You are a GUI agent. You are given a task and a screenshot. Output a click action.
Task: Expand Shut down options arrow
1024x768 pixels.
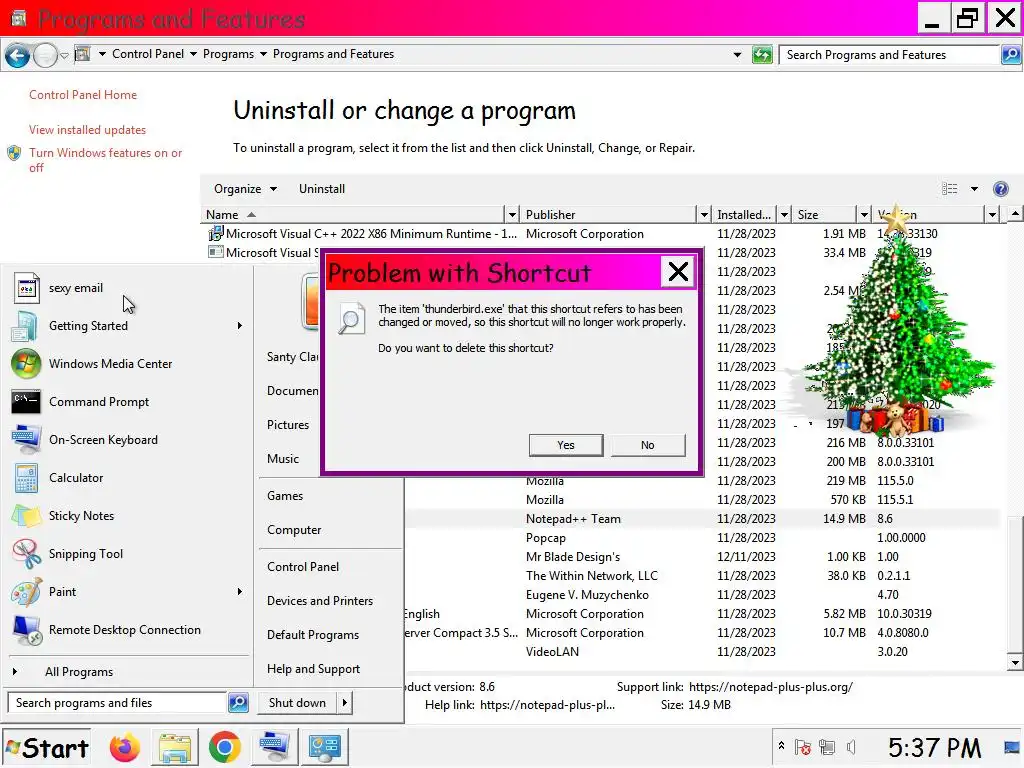click(x=345, y=703)
